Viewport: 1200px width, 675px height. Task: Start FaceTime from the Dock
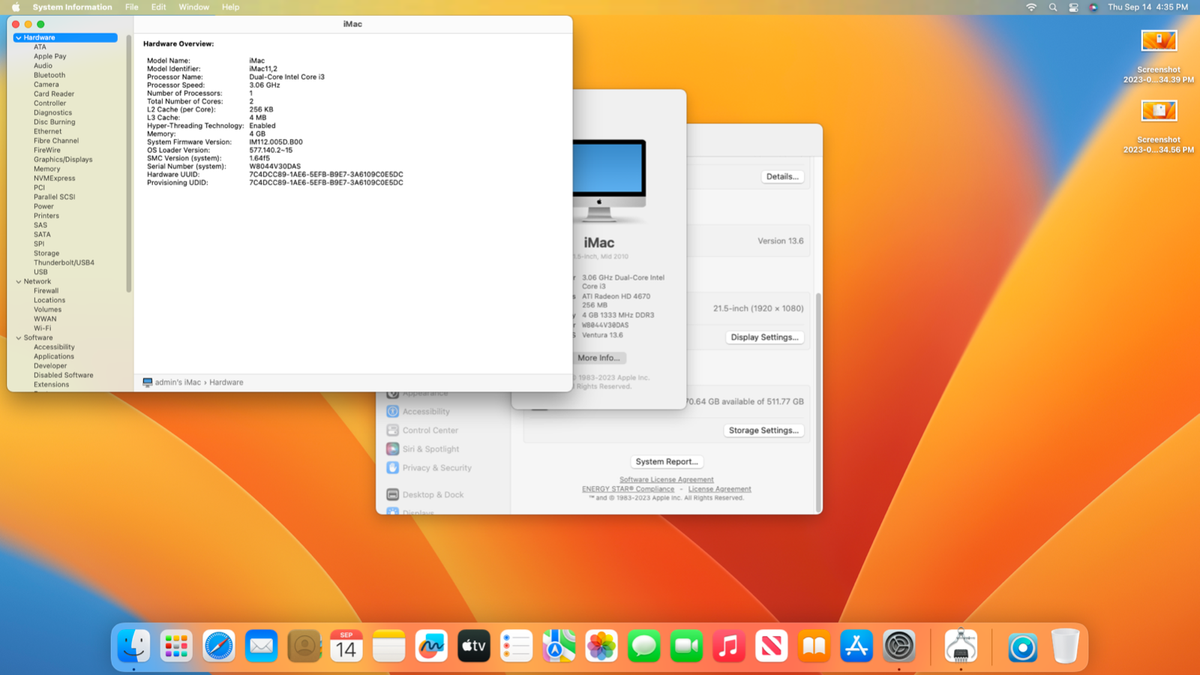[x=686, y=646]
